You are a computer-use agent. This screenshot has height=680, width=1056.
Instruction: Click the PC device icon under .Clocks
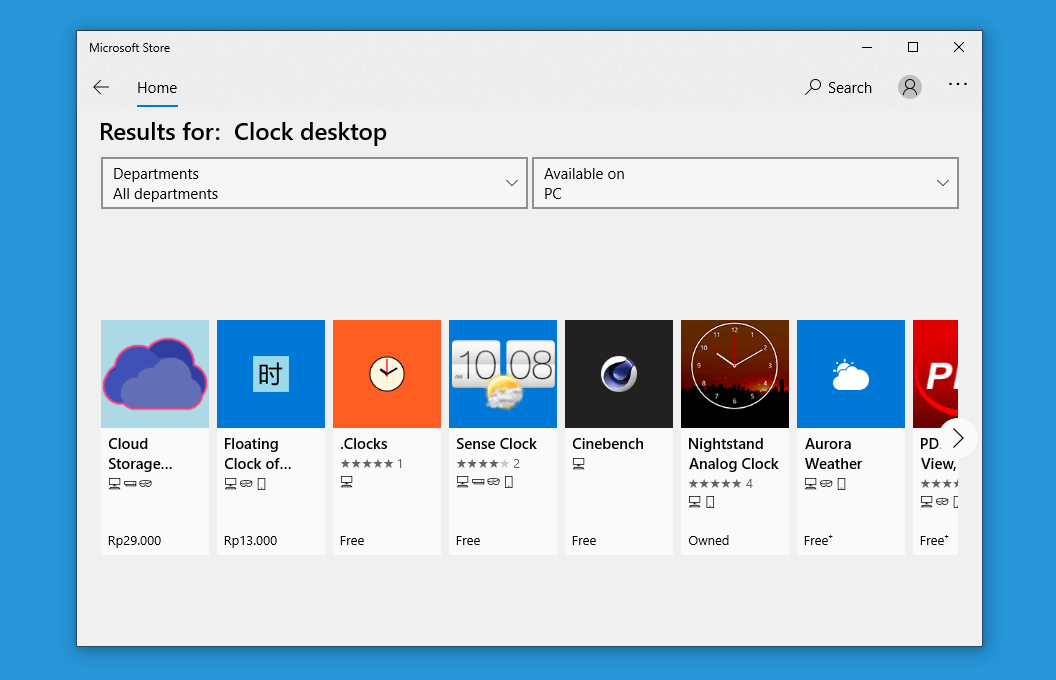tap(346, 481)
